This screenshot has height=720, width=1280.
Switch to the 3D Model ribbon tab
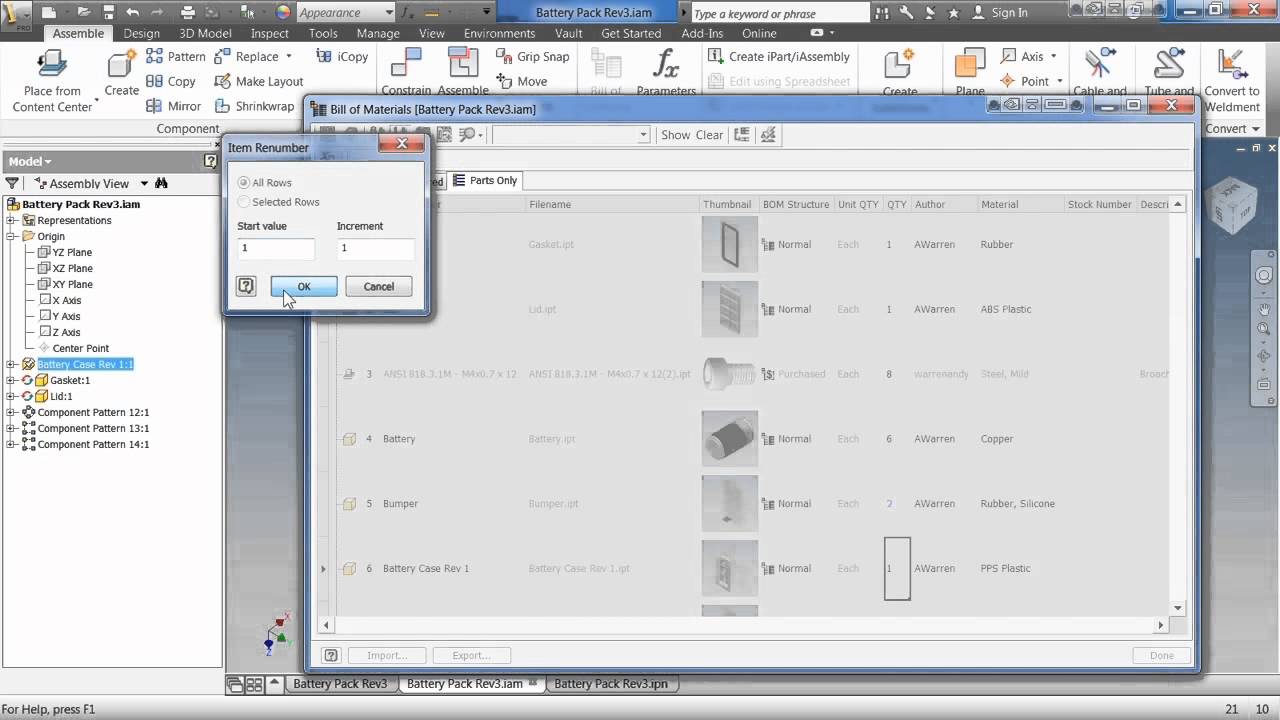click(205, 33)
